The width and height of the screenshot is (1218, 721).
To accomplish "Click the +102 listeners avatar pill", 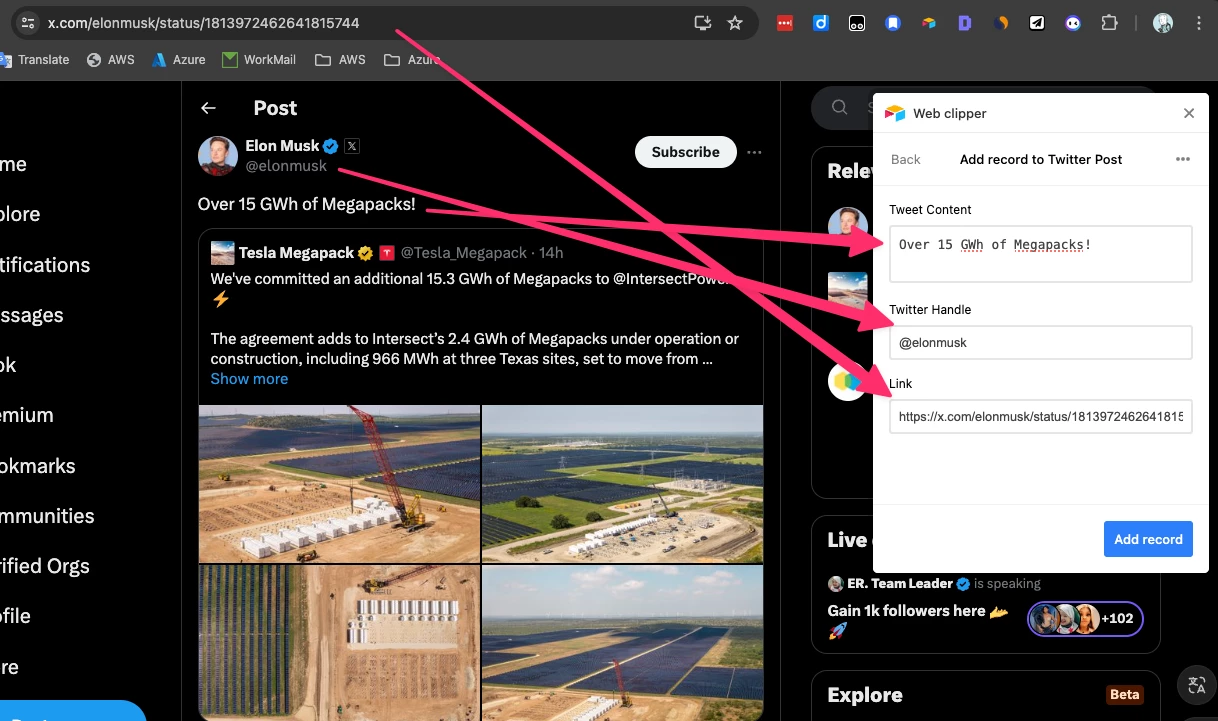I will (x=1085, y=618).
